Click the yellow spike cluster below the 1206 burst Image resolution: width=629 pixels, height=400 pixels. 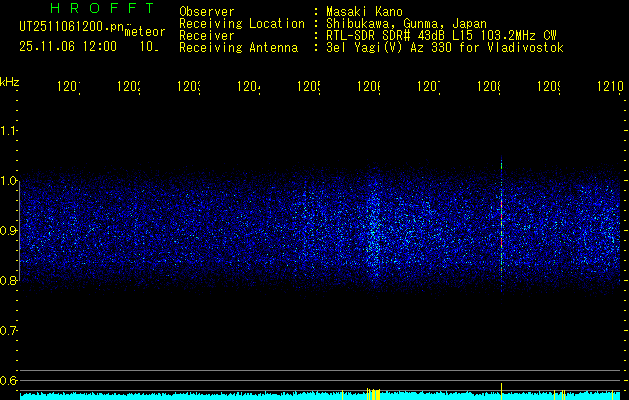pos(373,394)
